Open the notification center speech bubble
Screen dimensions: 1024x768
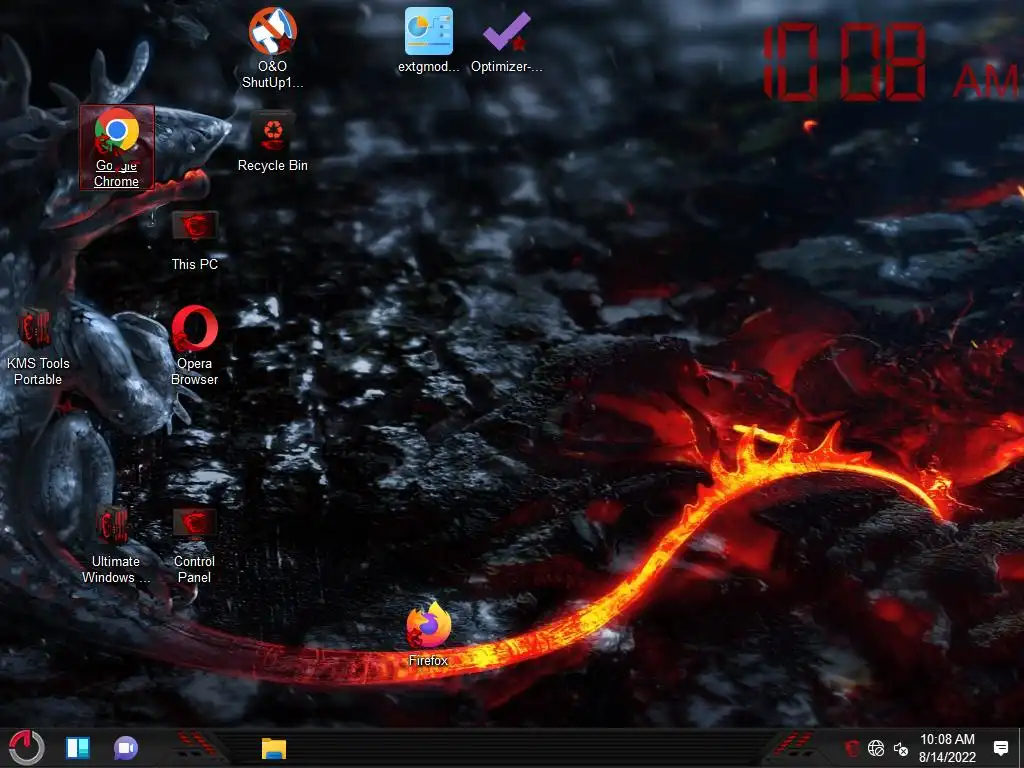tap(1000, 748)
